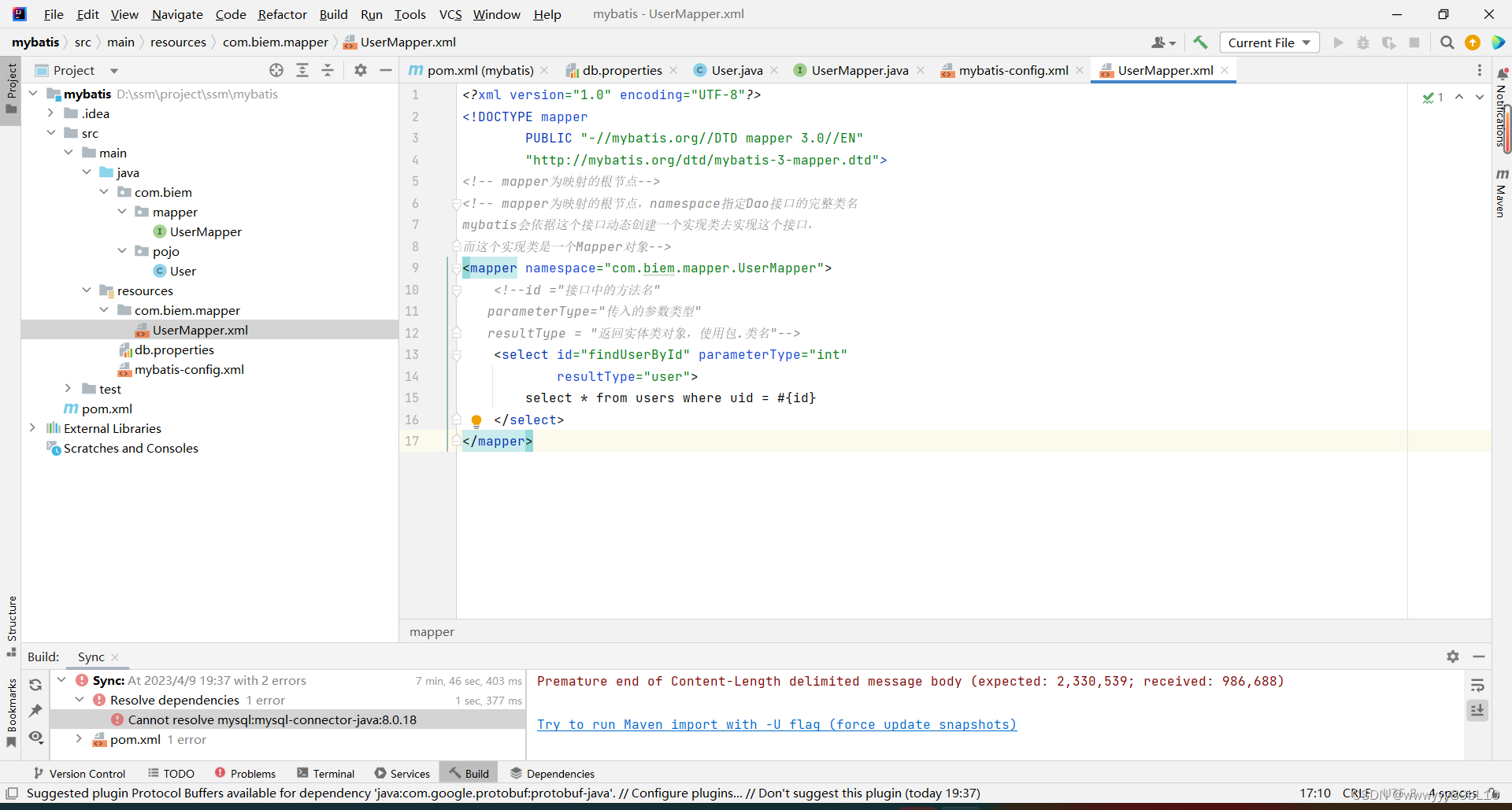1512x810 pixels.
Task: Toggle soft-wrap in build output
Action: tap(1477, 685)
